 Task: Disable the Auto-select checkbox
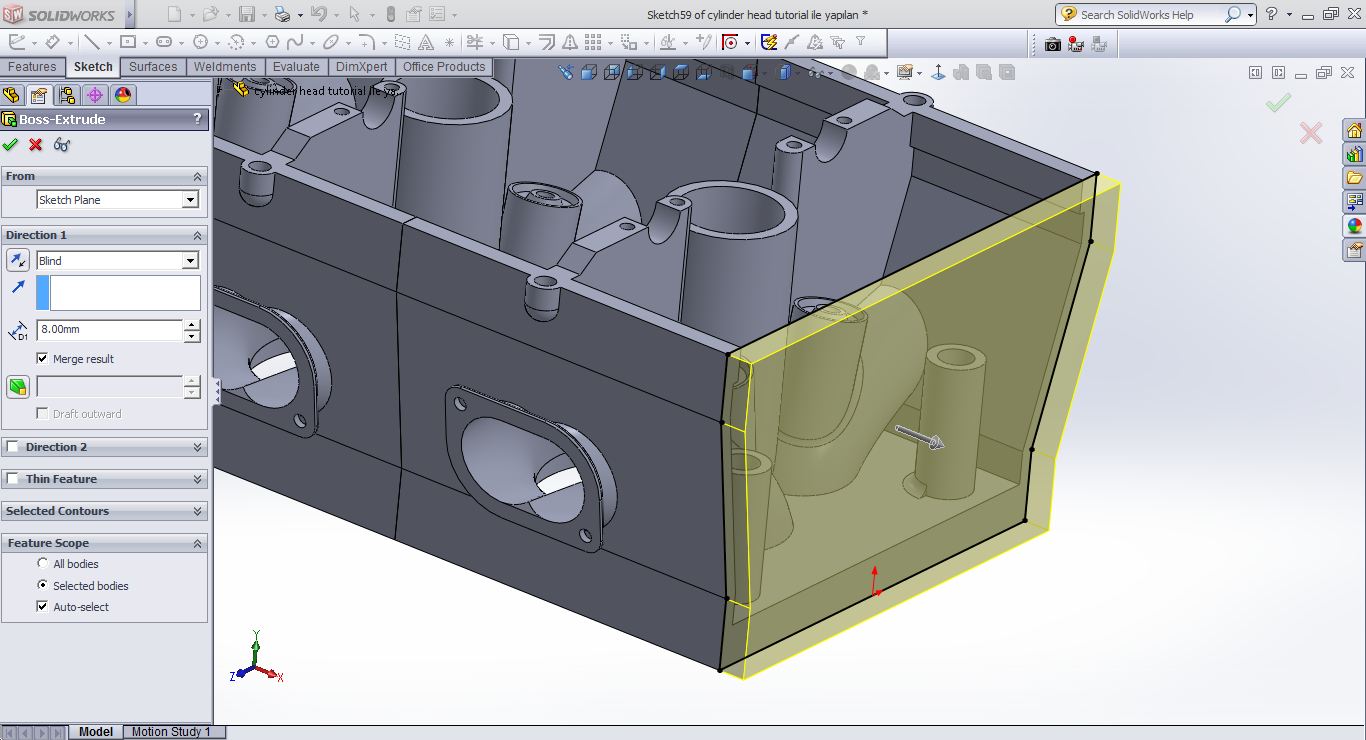(42, 606)
